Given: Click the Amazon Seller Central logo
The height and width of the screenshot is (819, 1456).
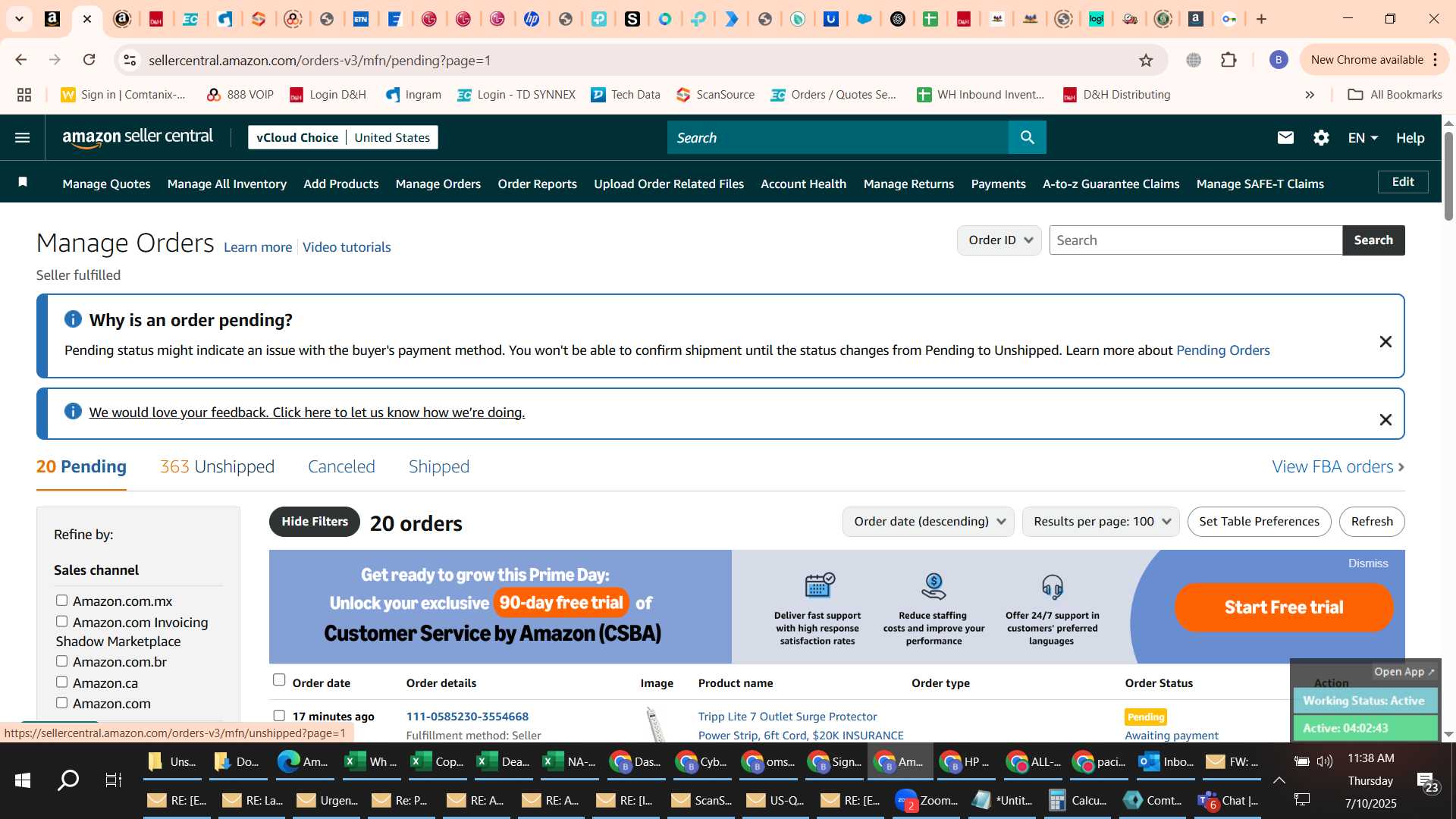Looking at the screenshot, I should 137,137.
